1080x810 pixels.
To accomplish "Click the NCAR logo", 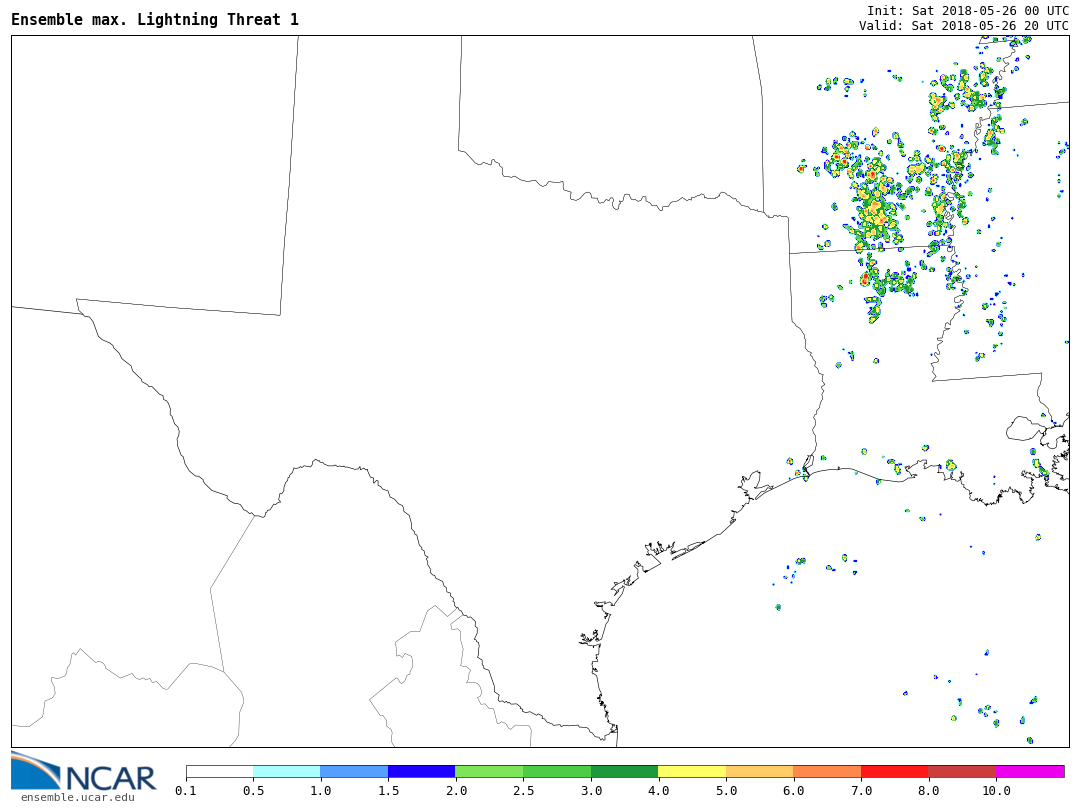I will [83, 771].
